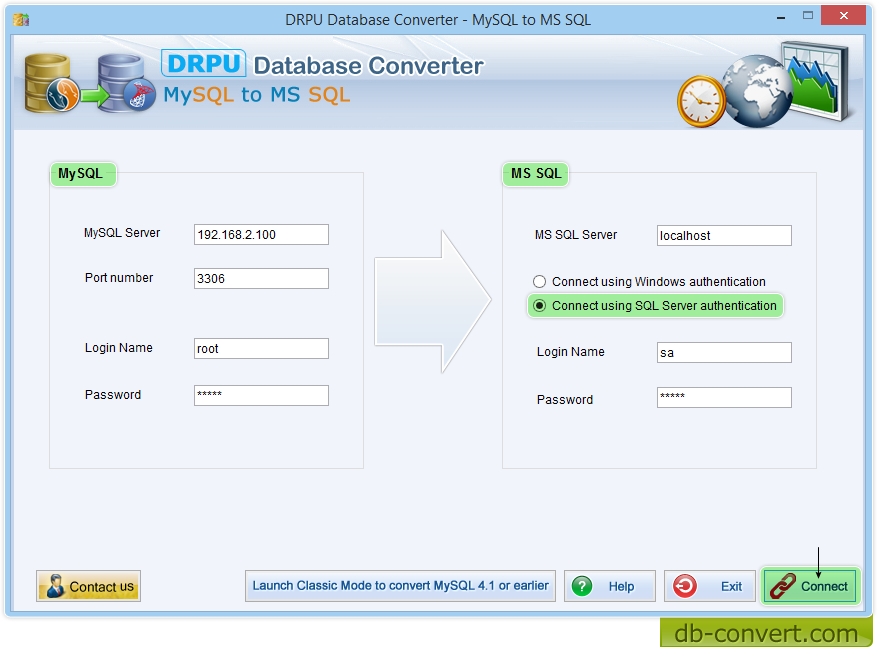877x647 pixels.
Task: Click the MySQL Server address field
Action: (x=261, y=234)
